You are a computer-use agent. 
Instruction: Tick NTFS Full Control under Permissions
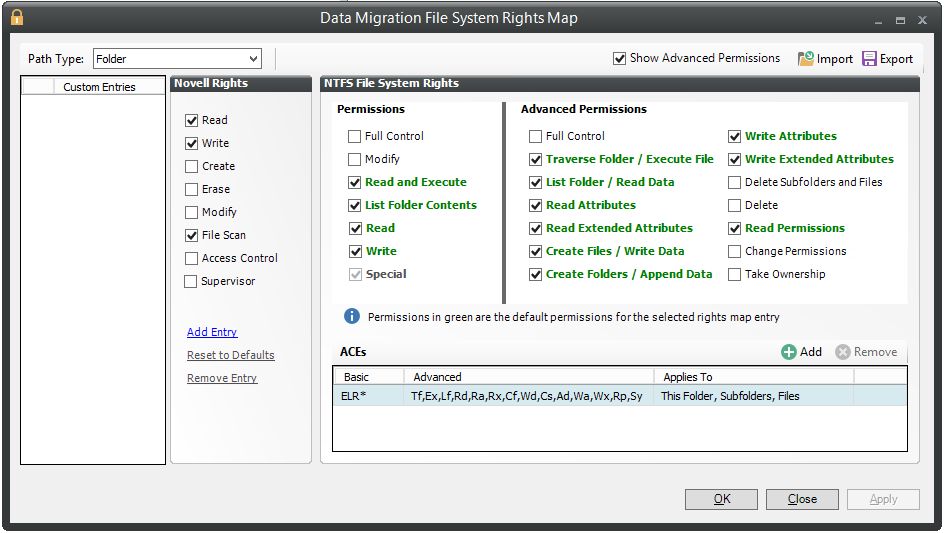click(x=355, y=136)
